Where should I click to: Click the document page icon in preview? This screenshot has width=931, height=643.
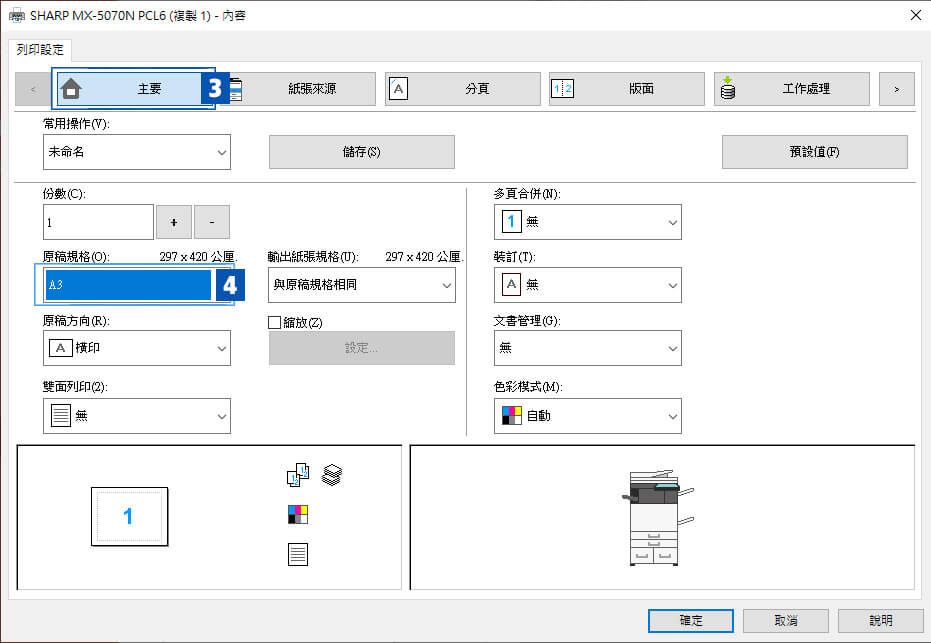[x=298, y=554]
